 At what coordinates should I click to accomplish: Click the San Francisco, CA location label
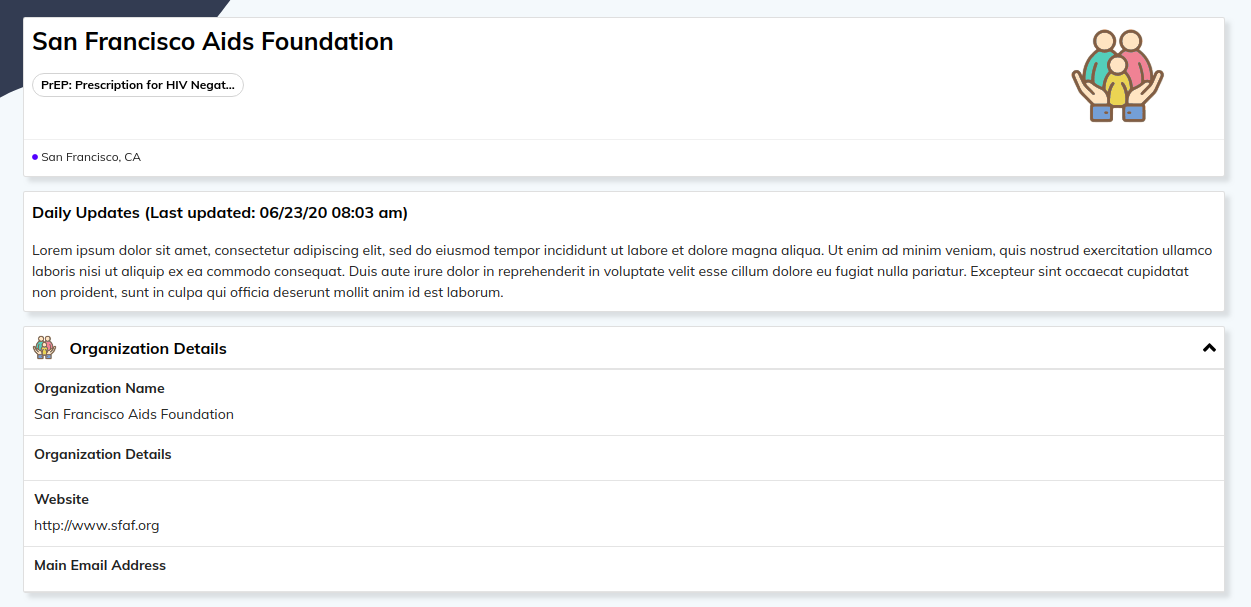[x=91, y=157]
